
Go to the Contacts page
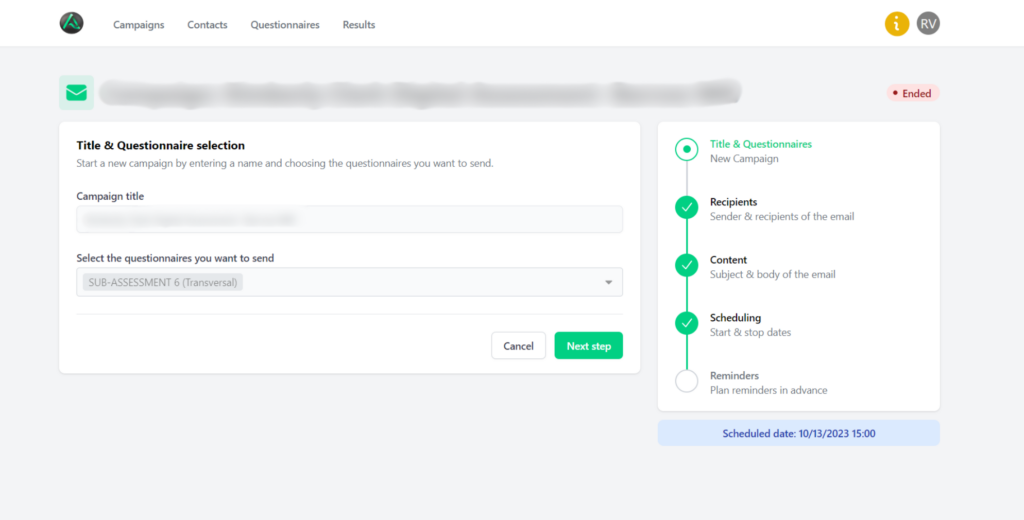(207, 25)
